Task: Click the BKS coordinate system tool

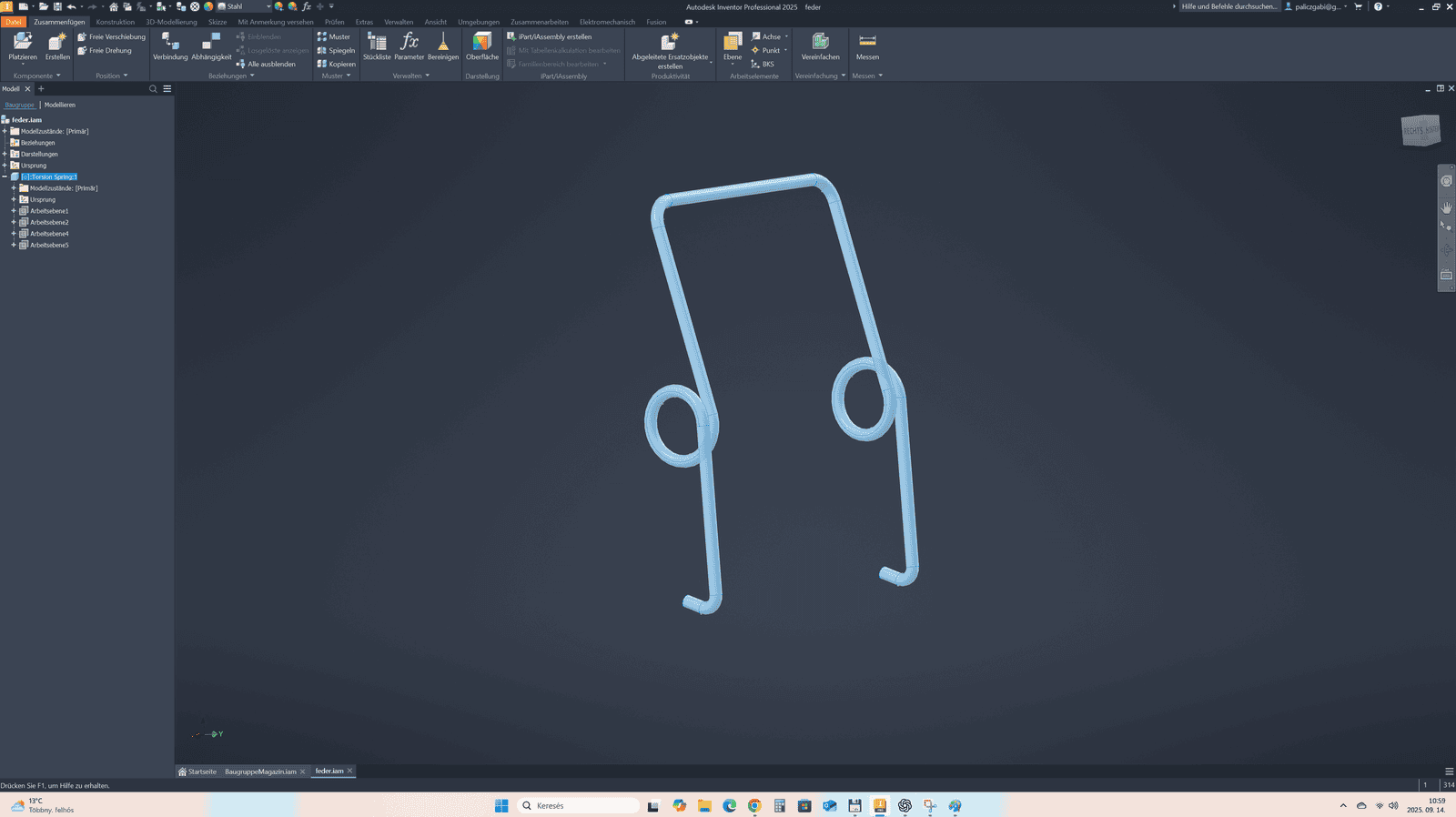Action: (763, 64)
